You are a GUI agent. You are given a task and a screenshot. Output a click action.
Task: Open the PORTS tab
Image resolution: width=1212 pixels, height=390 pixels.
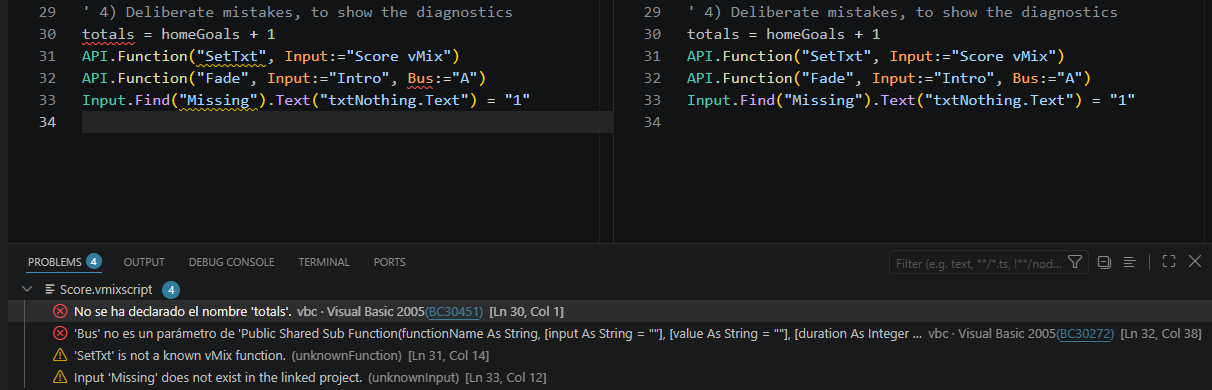pos(389,262)
